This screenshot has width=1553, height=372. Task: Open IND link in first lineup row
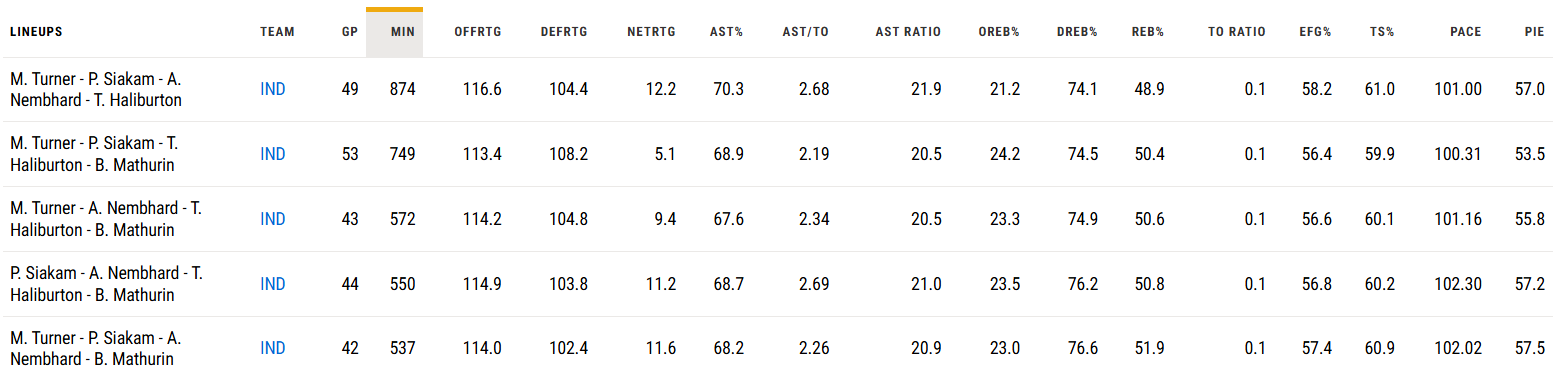272,89
